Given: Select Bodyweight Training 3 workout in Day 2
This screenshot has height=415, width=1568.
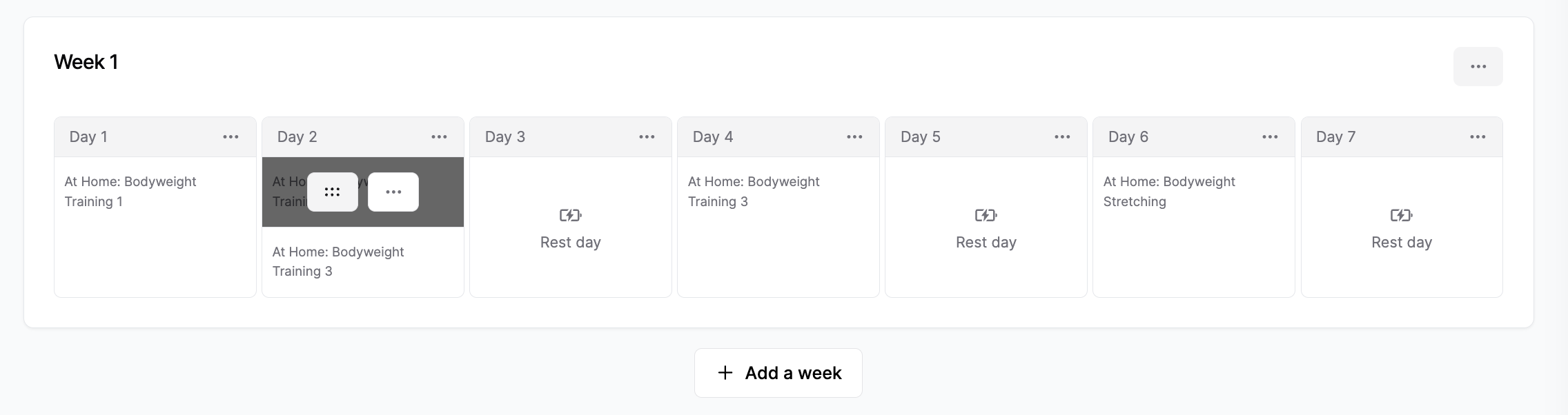Looking at the screenshot, I should point(338,261).
